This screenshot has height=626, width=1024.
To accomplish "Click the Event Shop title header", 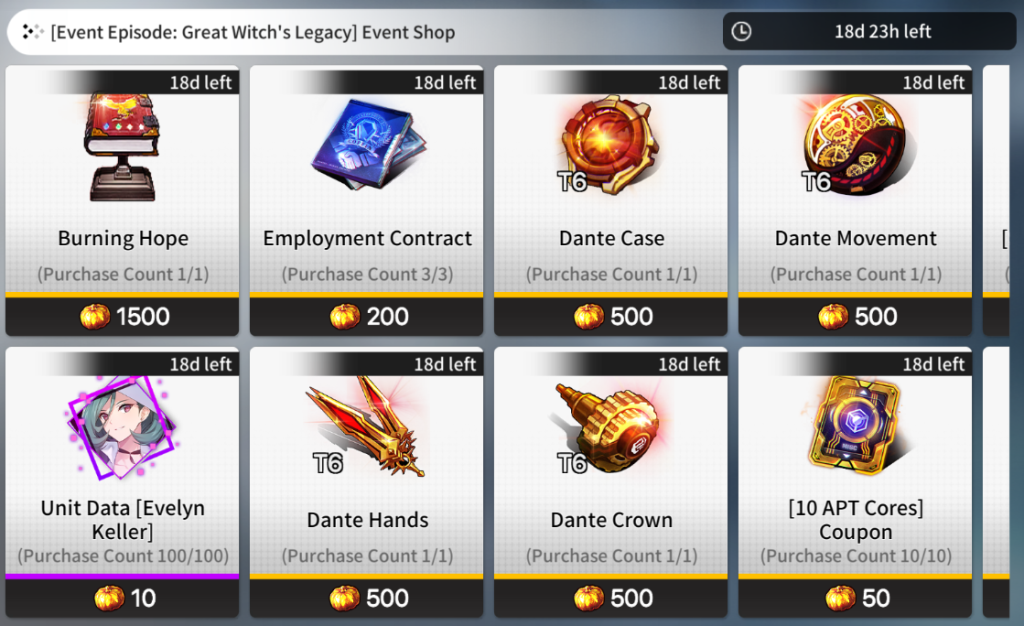I will pyautogui.click(x=253, y=32).
